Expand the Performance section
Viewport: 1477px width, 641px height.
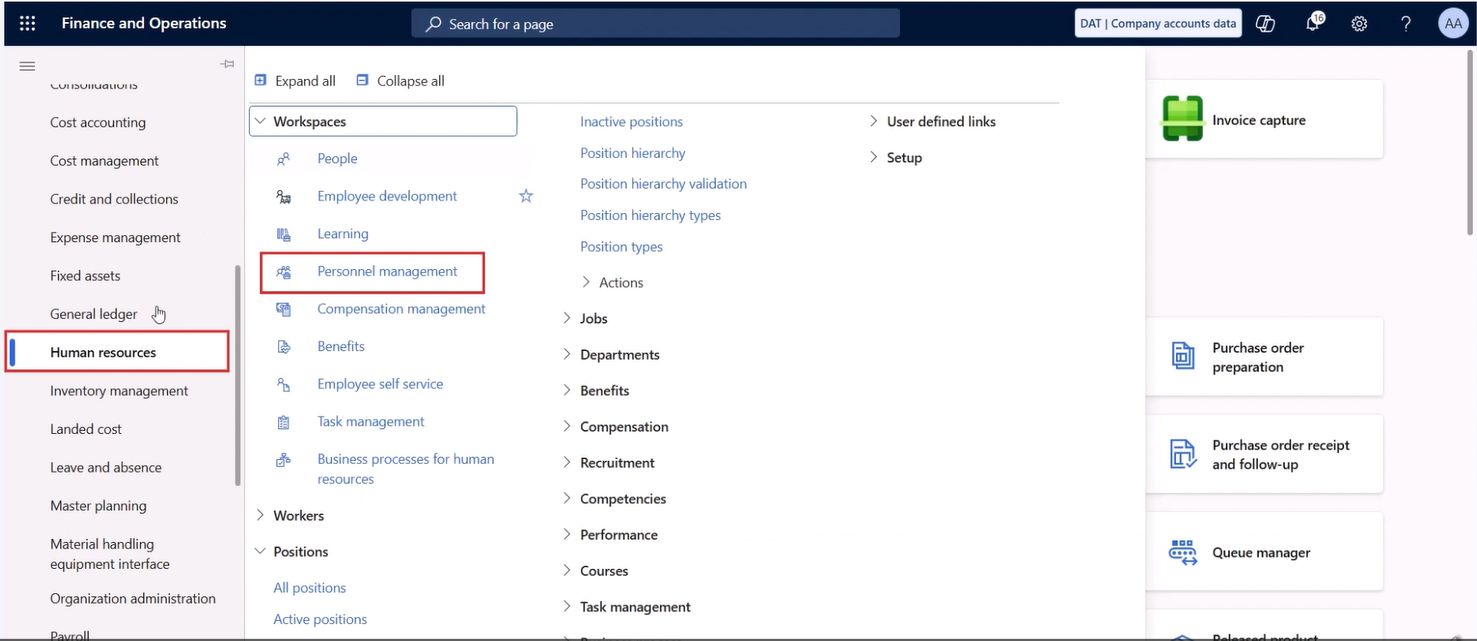(x=567, y=534)
